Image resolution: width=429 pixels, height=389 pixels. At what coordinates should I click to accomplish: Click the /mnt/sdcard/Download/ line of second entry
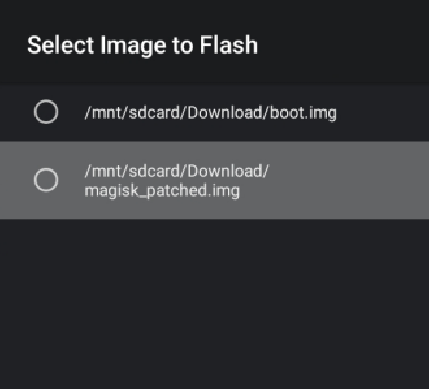[177, 171]
